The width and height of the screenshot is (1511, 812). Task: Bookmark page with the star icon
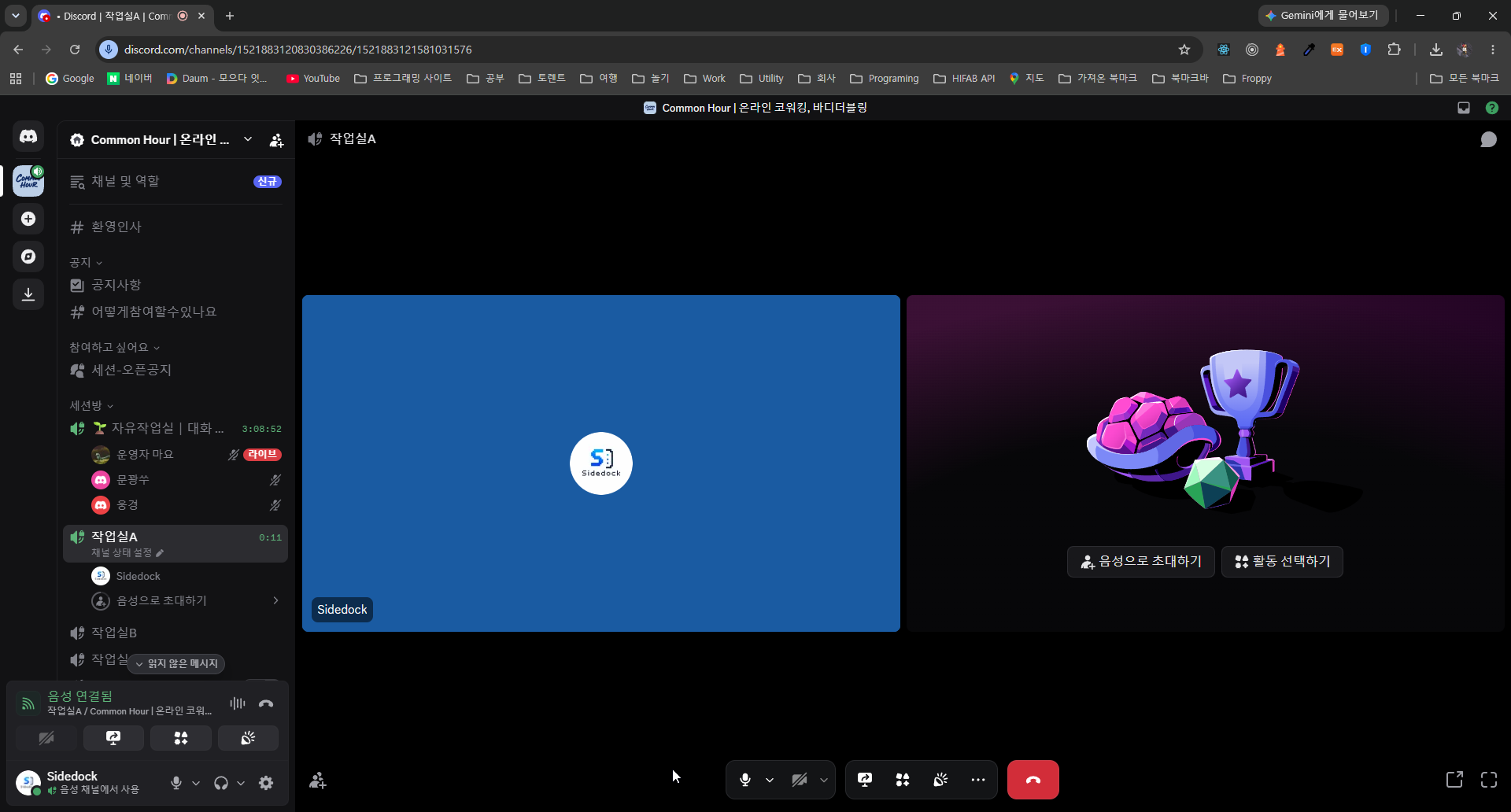tap(1184, 50)
